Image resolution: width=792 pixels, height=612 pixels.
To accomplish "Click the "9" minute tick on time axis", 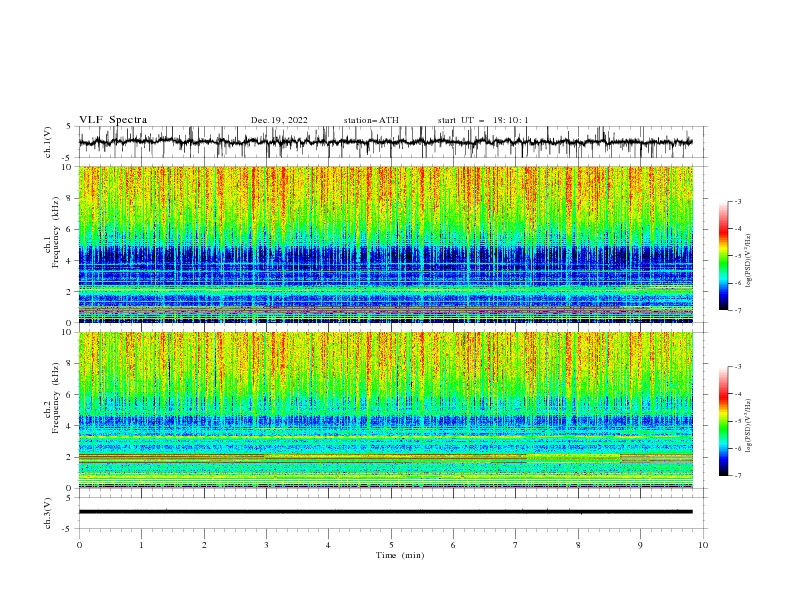I will 640,545.
